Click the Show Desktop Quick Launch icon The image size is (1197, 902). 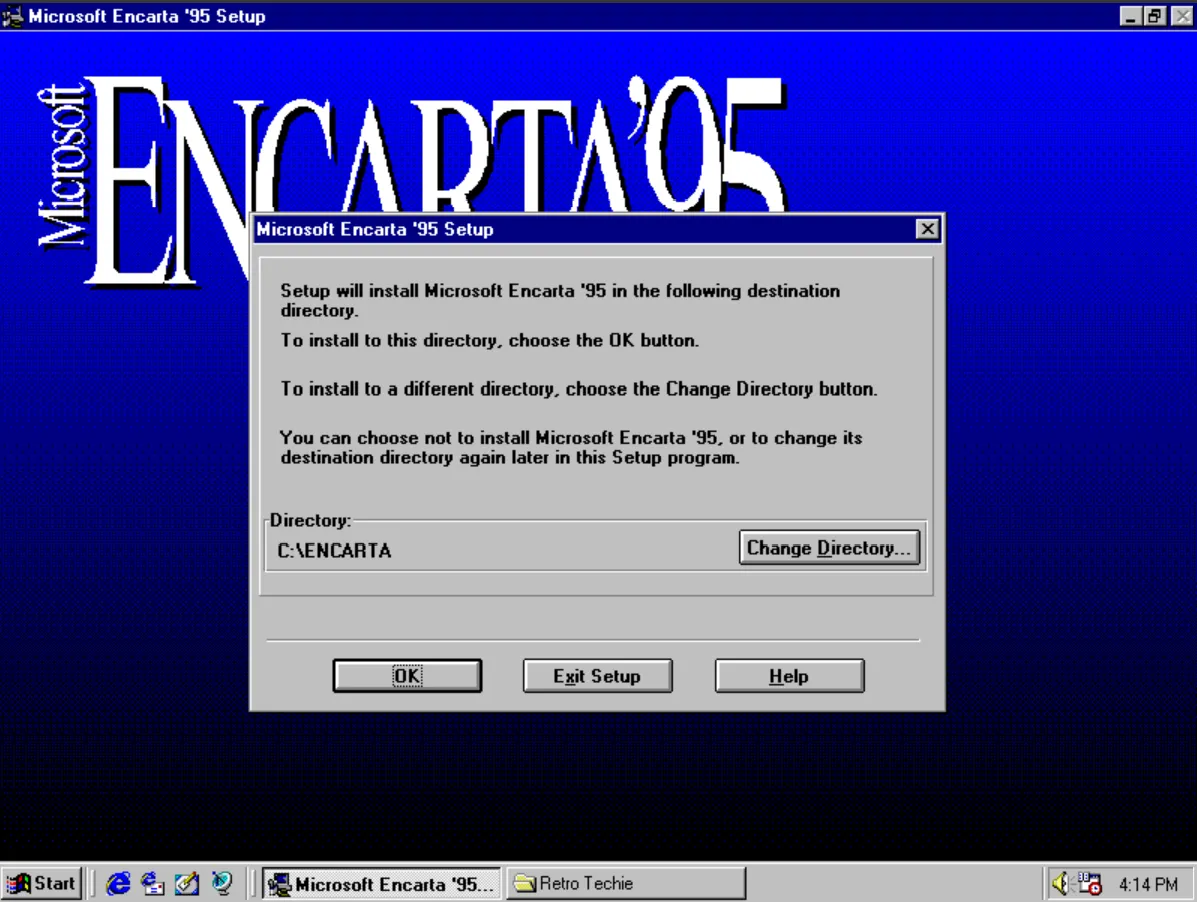tap(186, 883)
